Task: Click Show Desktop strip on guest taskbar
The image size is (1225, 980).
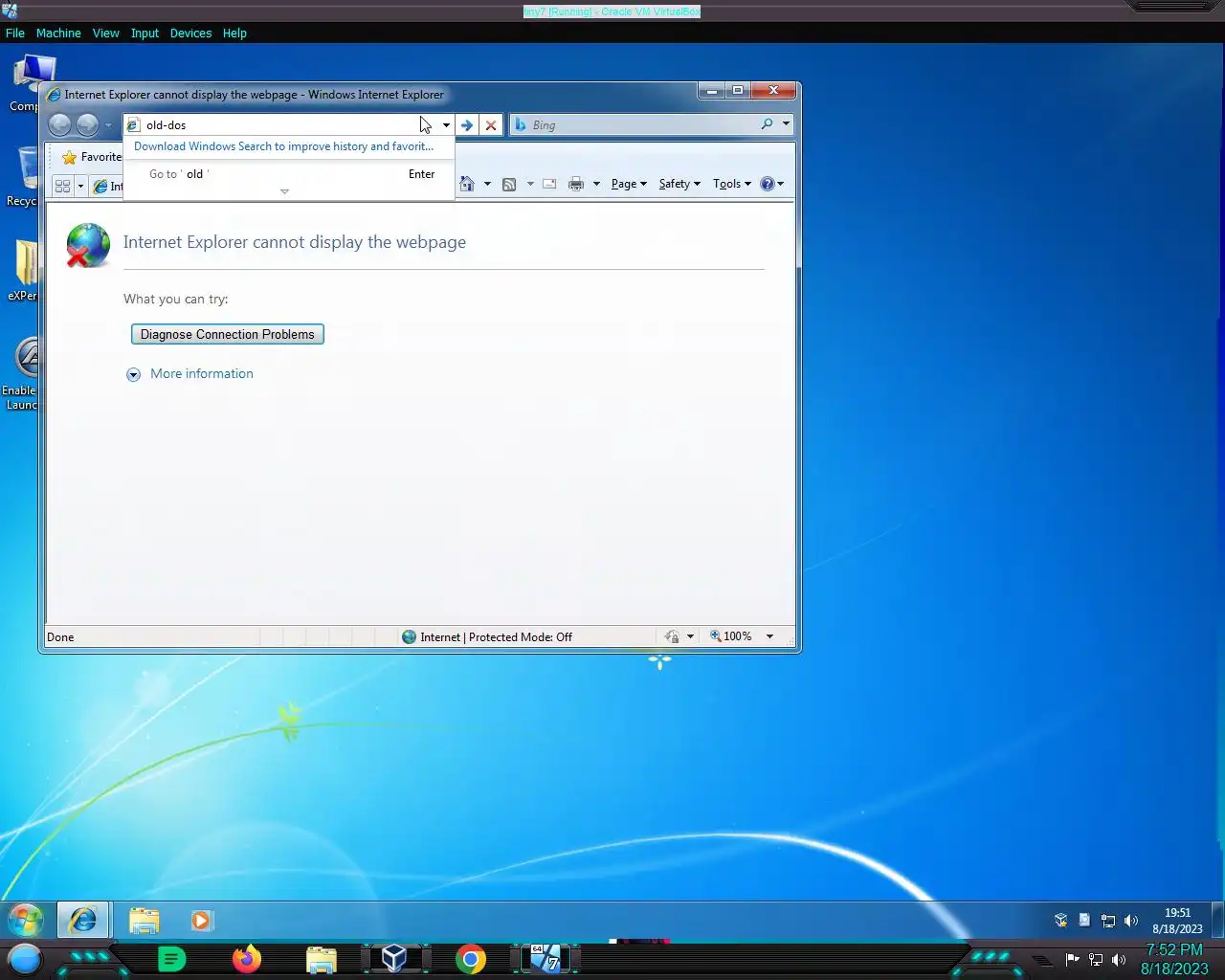Action: click(x=1217, y=921)
